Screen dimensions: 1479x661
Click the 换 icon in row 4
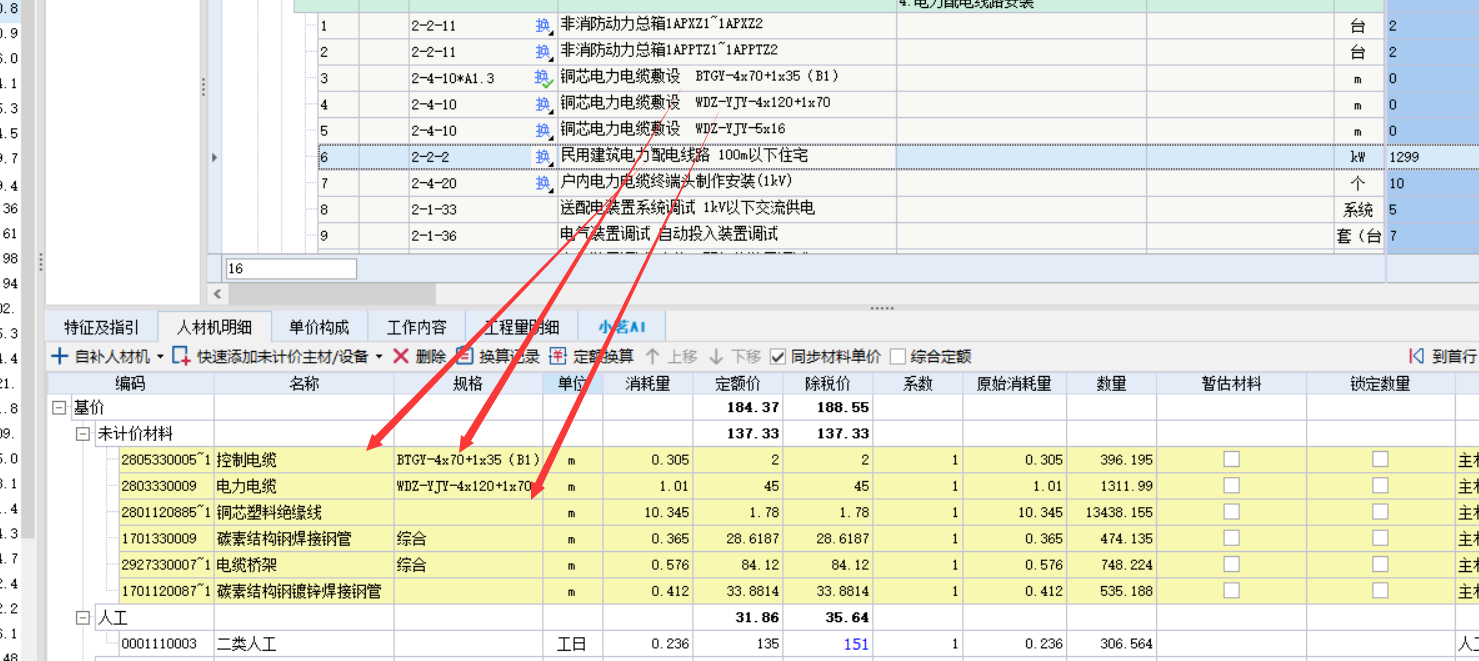[x=543, y=104]
